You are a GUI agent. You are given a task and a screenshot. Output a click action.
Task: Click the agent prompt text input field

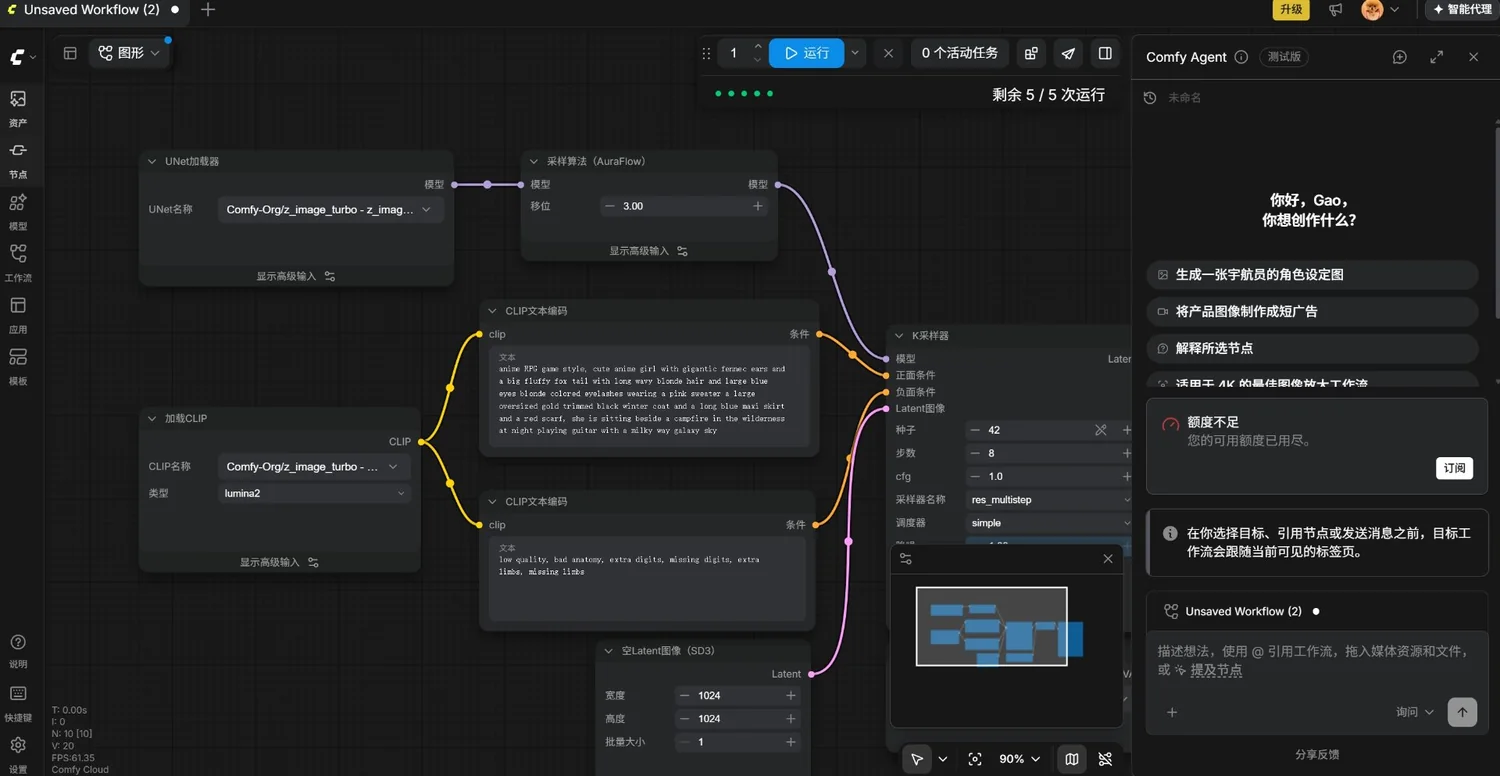click(1316, 661)
